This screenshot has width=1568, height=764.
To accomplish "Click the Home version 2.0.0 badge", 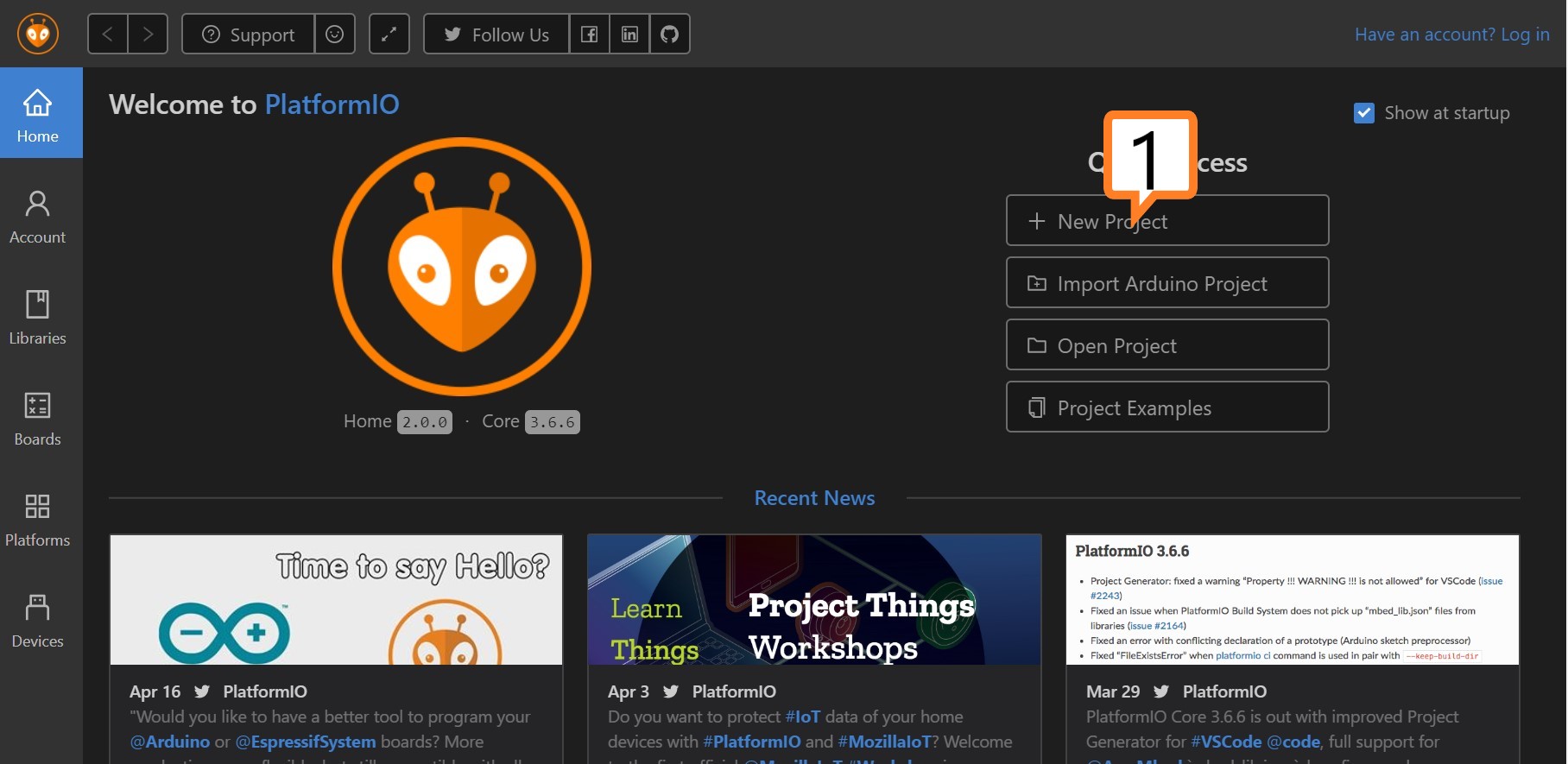I will (425, 422).
